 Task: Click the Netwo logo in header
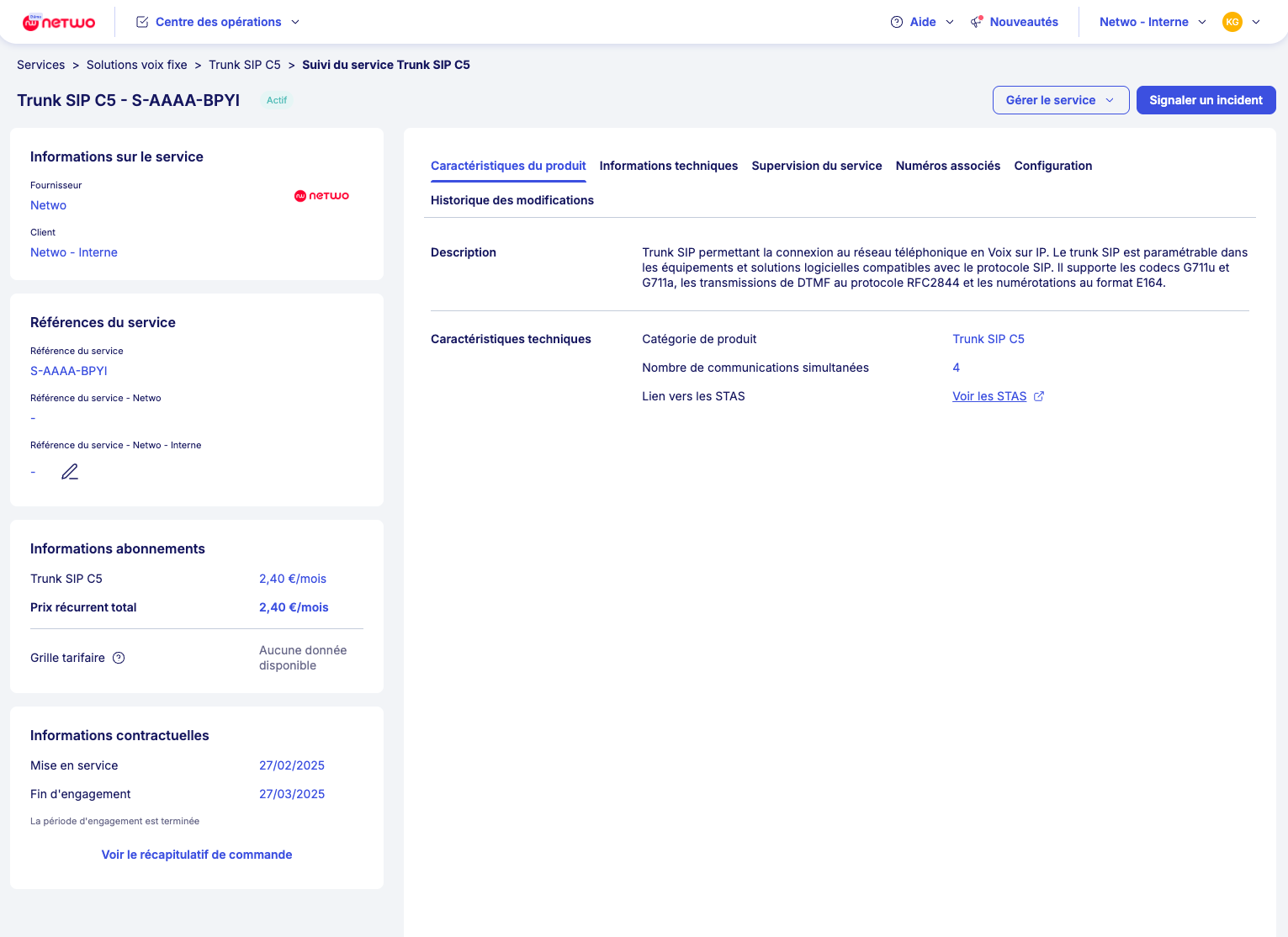click(59, 22)
